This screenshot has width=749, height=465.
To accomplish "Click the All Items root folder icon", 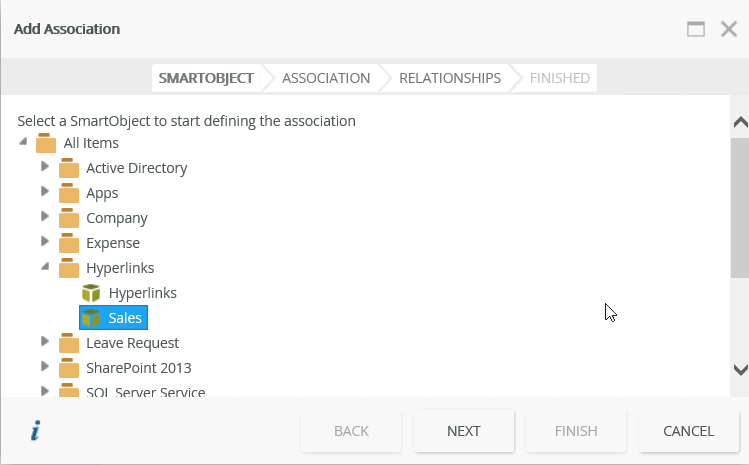I will (46, 143).
